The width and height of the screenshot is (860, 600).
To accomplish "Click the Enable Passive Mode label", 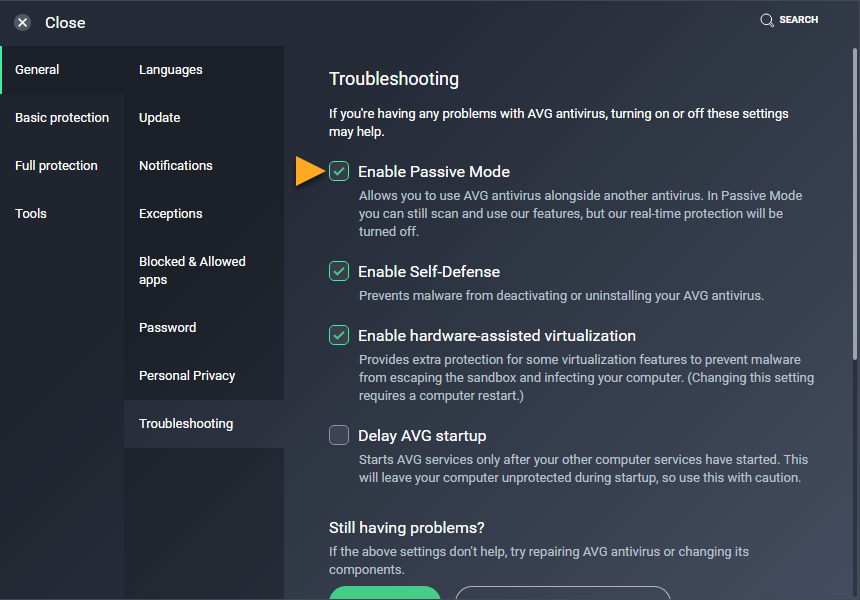I will pos(434,172).
